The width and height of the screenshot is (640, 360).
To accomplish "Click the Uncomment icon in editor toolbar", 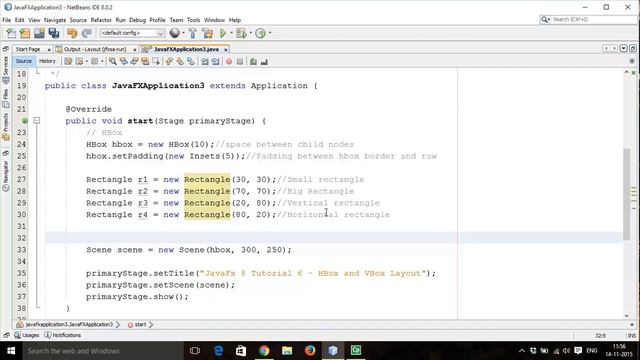I will click(264, 62).
